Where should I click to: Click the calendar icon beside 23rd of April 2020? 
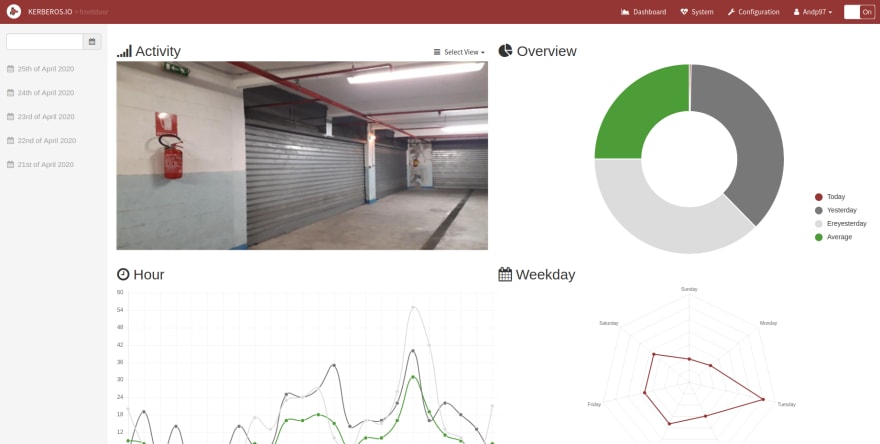click(10, 117)
